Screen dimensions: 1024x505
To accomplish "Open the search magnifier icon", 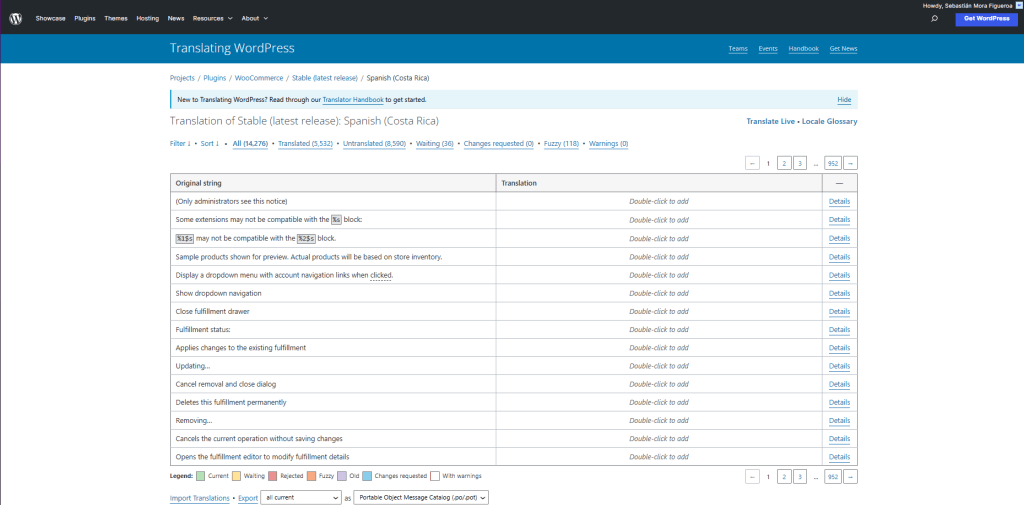I will [934, 18].
